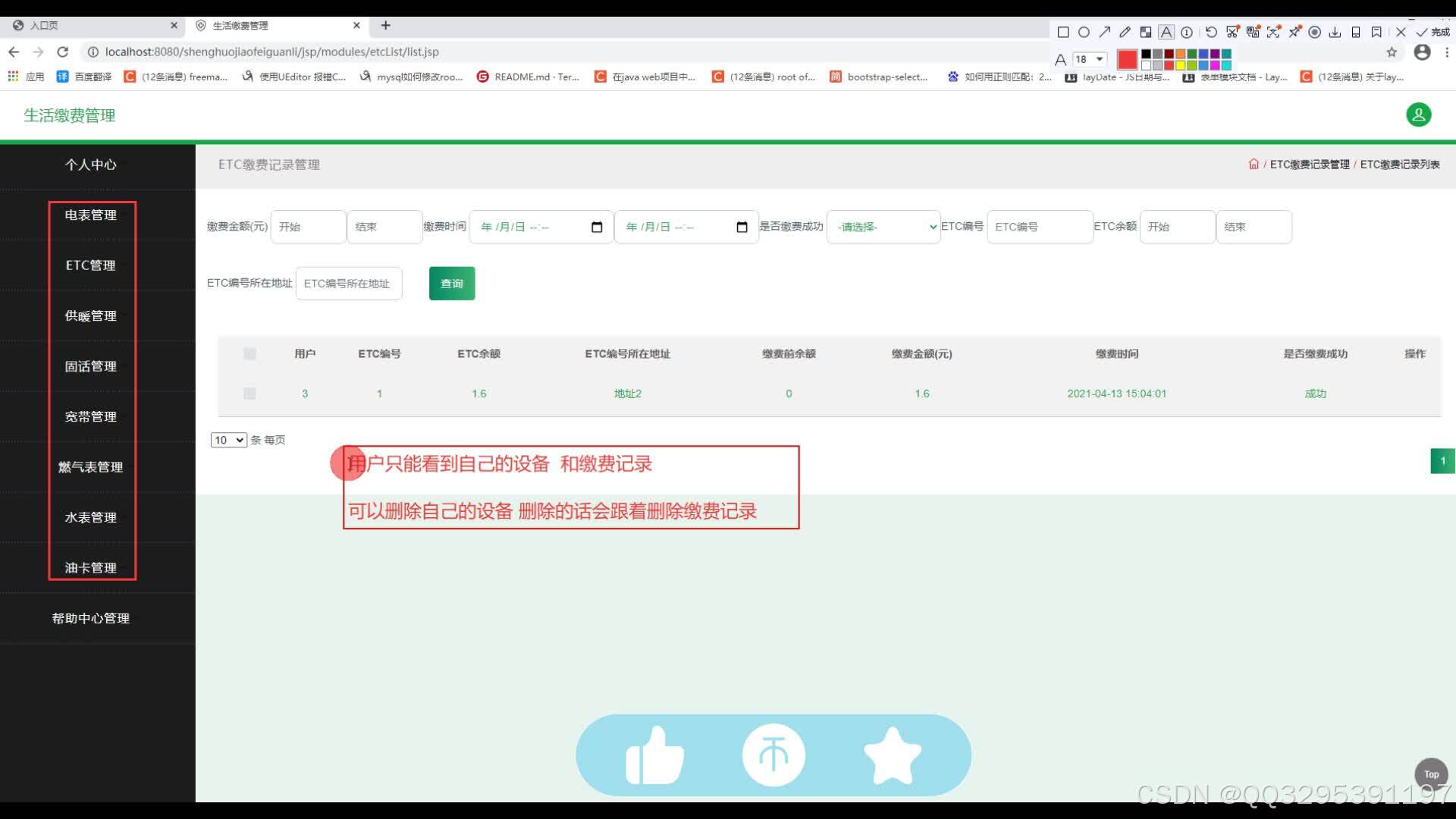1456x819 pixels.
Task: Open Chrome three-dot menu
Action: point(1447,52)
